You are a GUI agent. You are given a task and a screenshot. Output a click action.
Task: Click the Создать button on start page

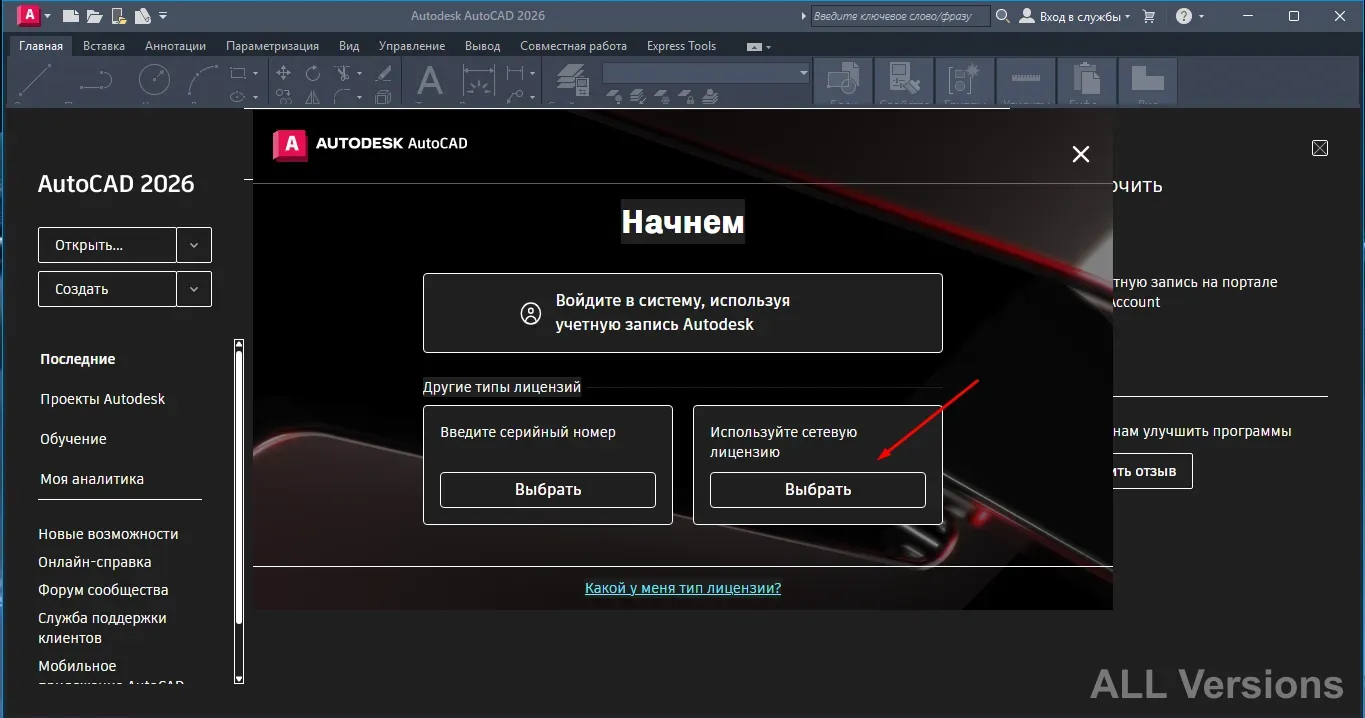click(107, 289)
